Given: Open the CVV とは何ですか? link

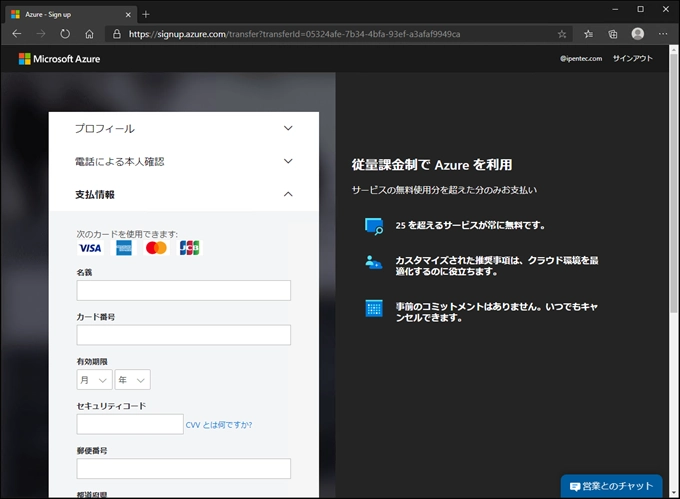Looking at the screenshot, I should pos(219,425).
